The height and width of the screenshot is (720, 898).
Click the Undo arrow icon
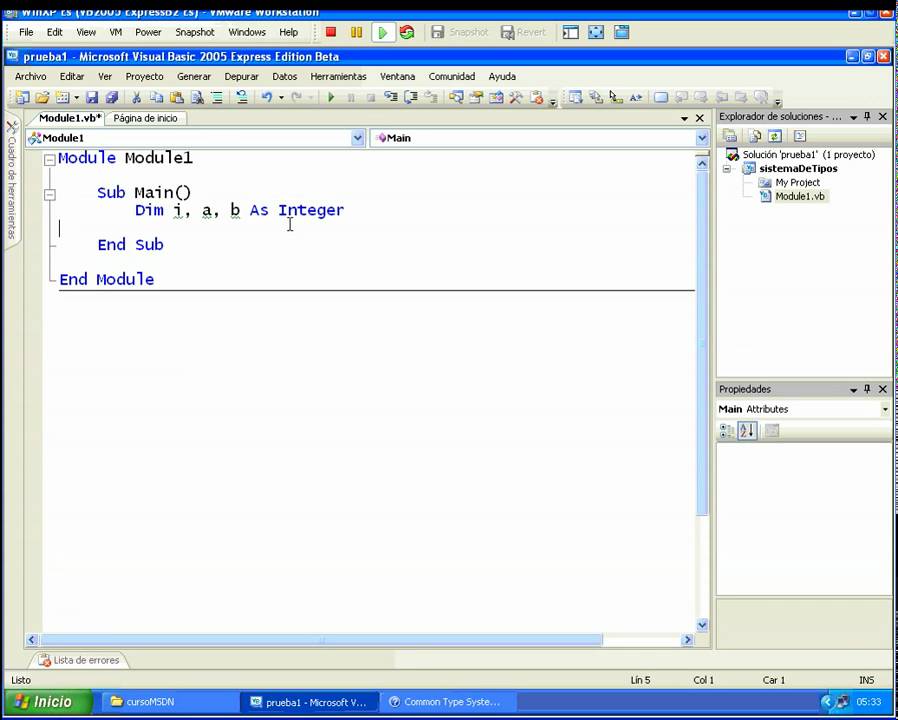tap(266, 97)
